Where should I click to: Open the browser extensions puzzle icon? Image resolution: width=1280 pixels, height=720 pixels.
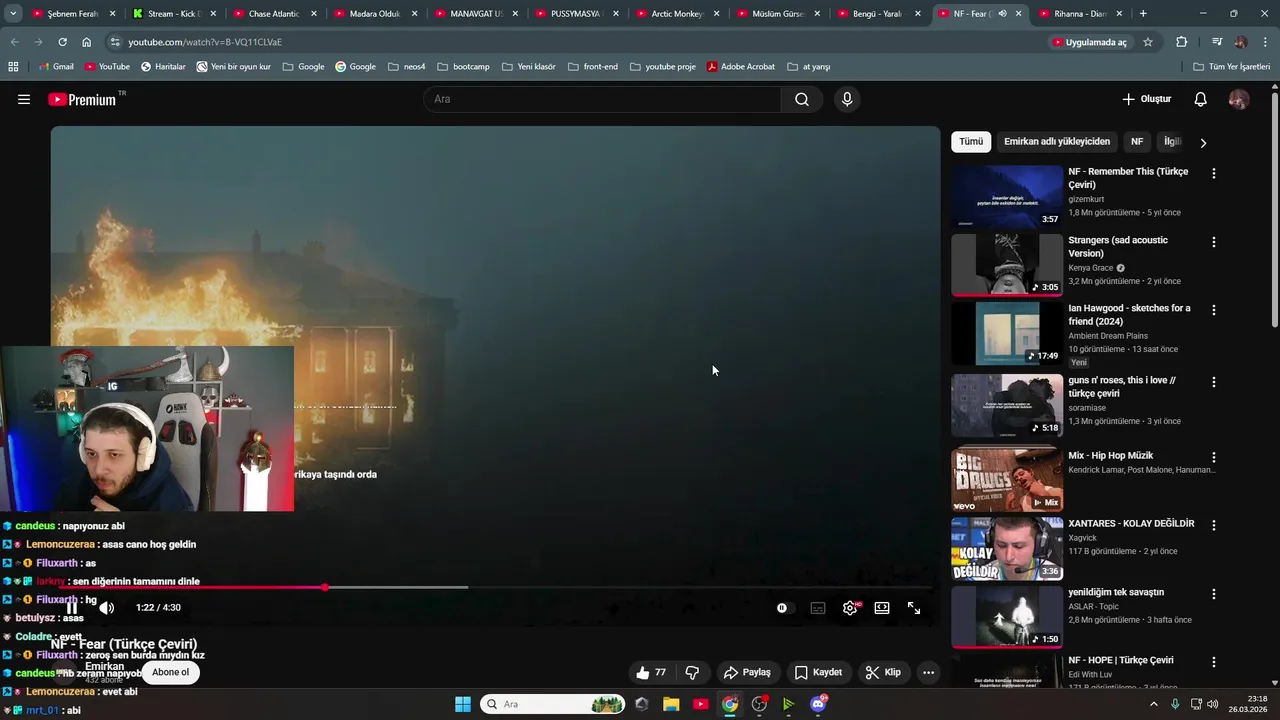tap(1181, 42)
